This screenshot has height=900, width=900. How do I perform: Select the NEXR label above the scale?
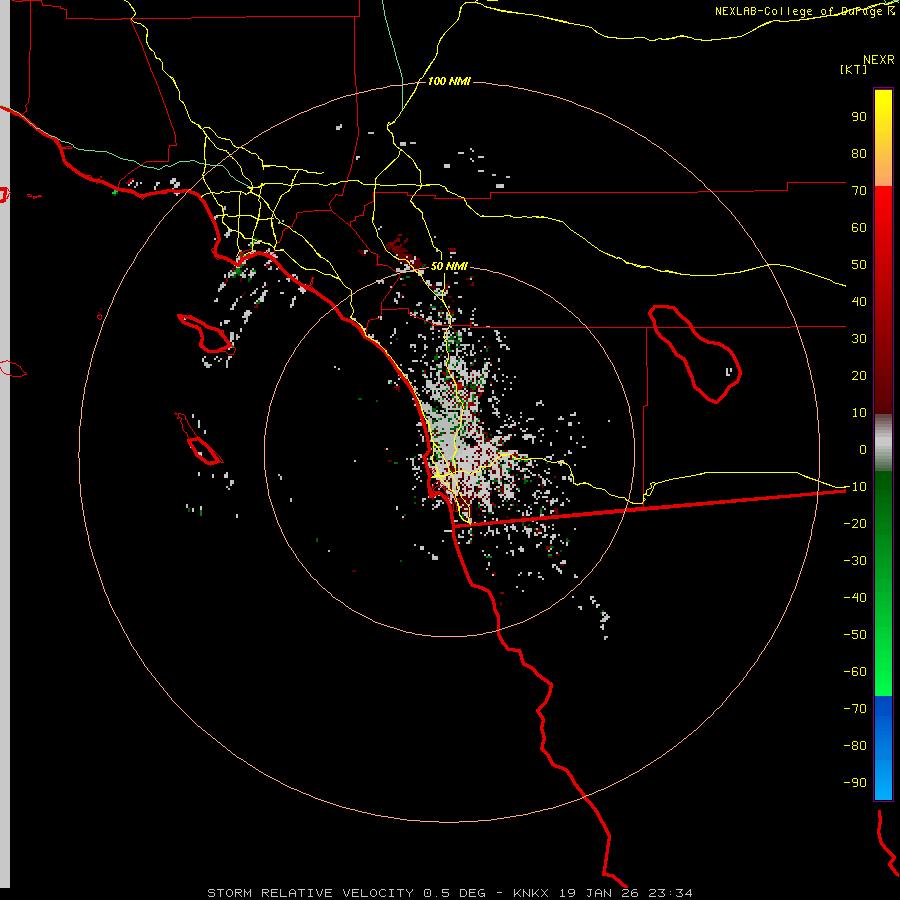pos(878,60)
